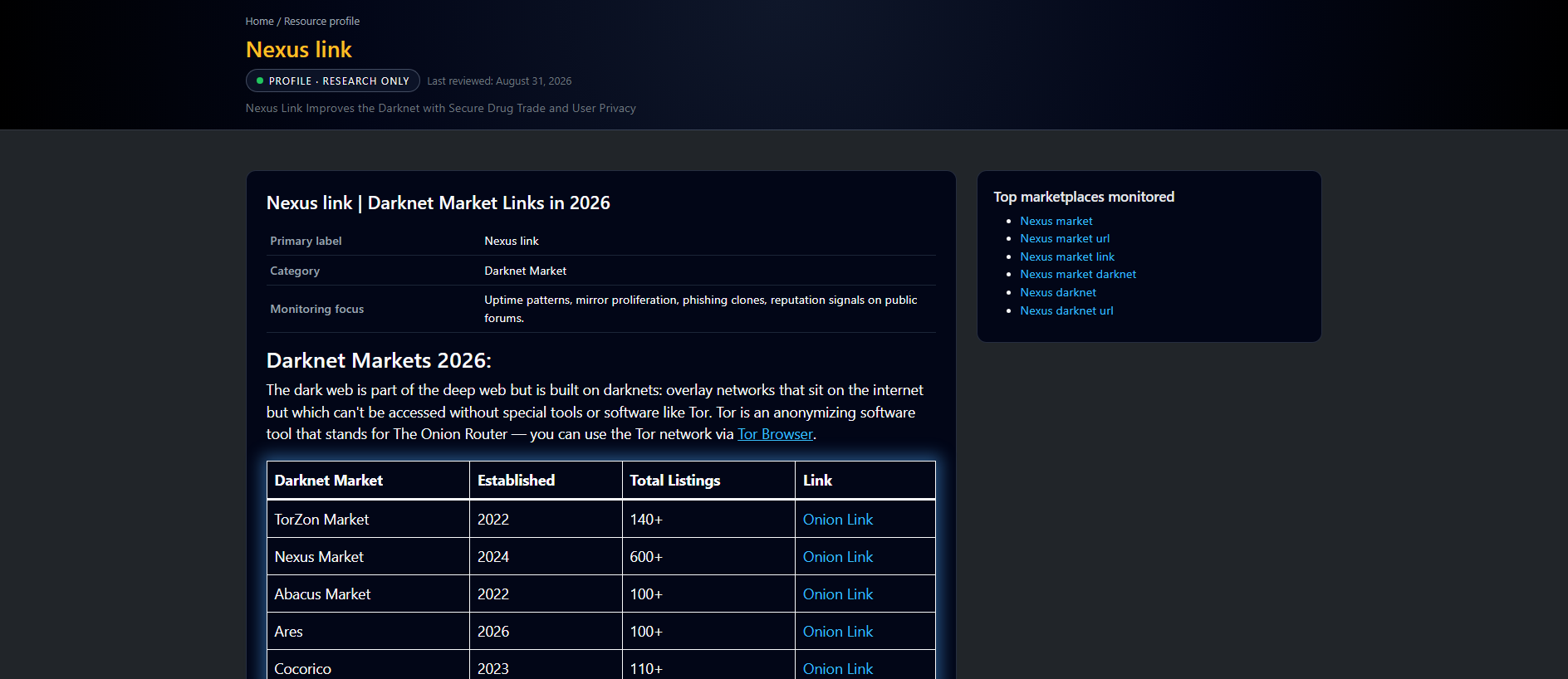This screenshot has height=679, width=1568.
Task: Click the Established column header
Action: (546, 481)
